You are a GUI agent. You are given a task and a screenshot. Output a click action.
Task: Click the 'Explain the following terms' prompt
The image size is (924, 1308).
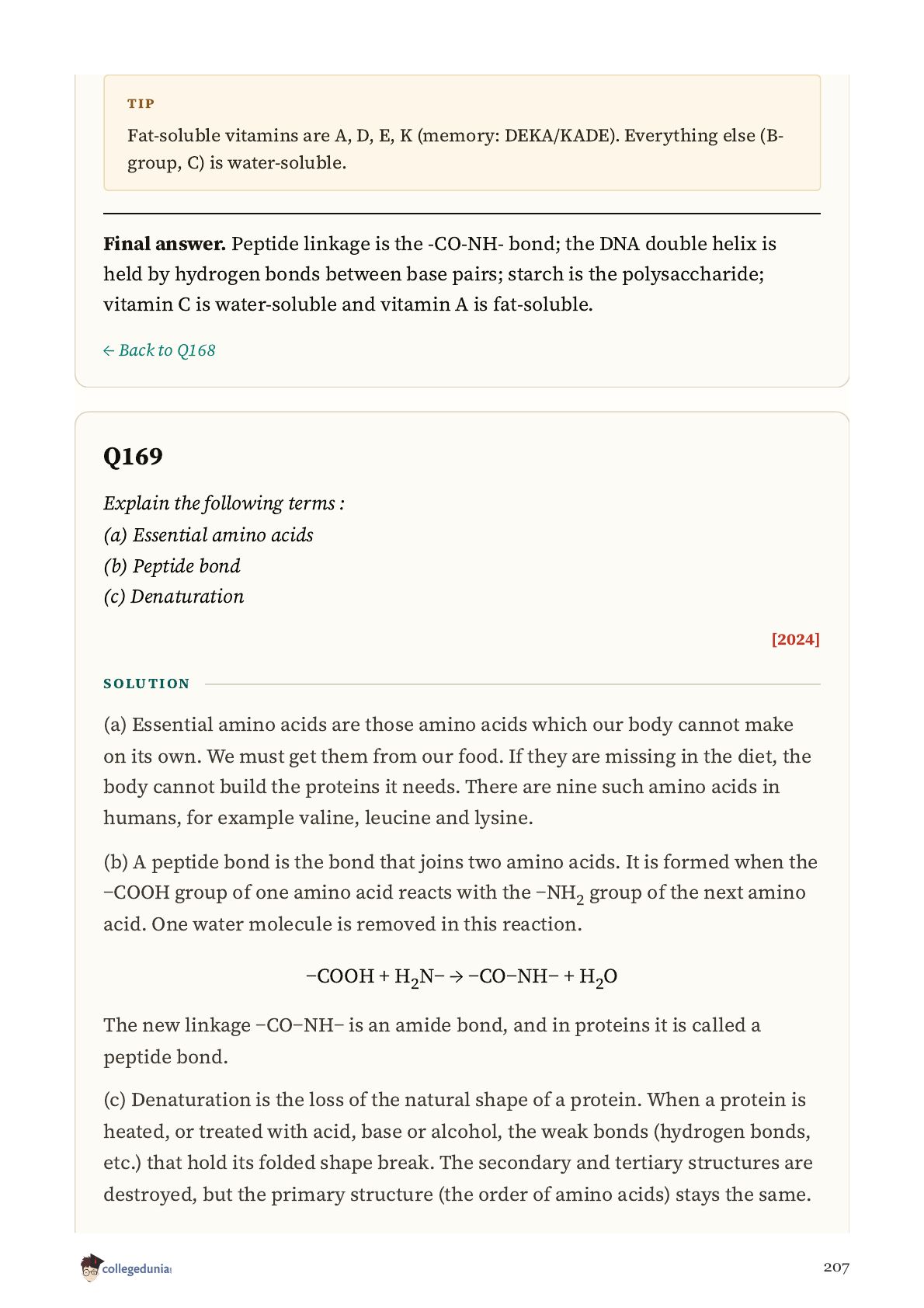[224, 503]
